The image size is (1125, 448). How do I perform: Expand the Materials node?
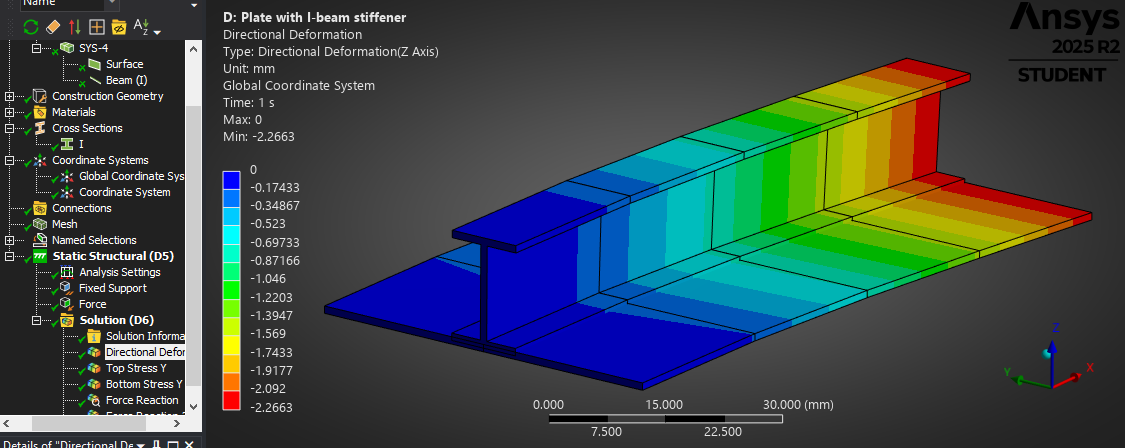(9, 112)
